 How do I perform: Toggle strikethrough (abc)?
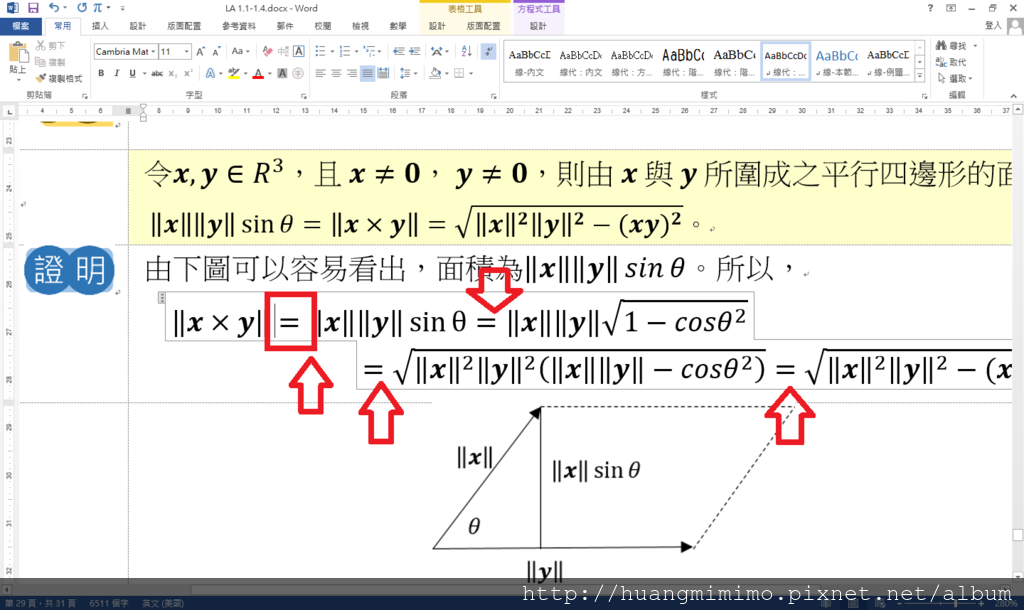pyautogui.click(x=157, y=73)
